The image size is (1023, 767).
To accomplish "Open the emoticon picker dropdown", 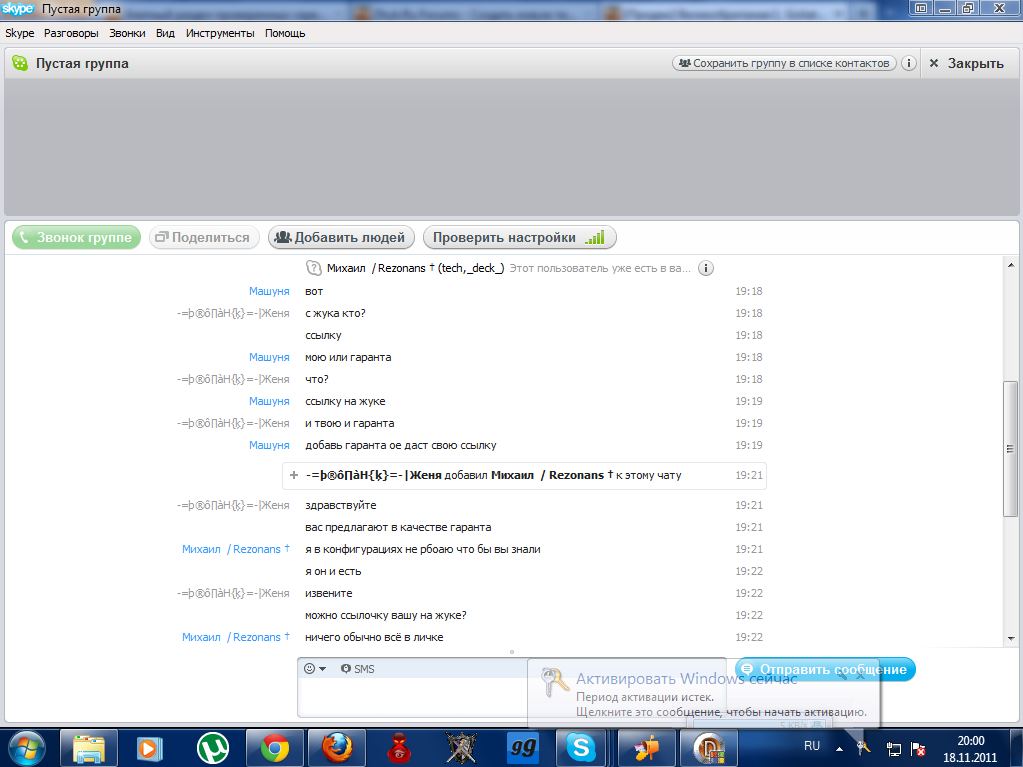I will pyautogui.click(x=314, y=669).
